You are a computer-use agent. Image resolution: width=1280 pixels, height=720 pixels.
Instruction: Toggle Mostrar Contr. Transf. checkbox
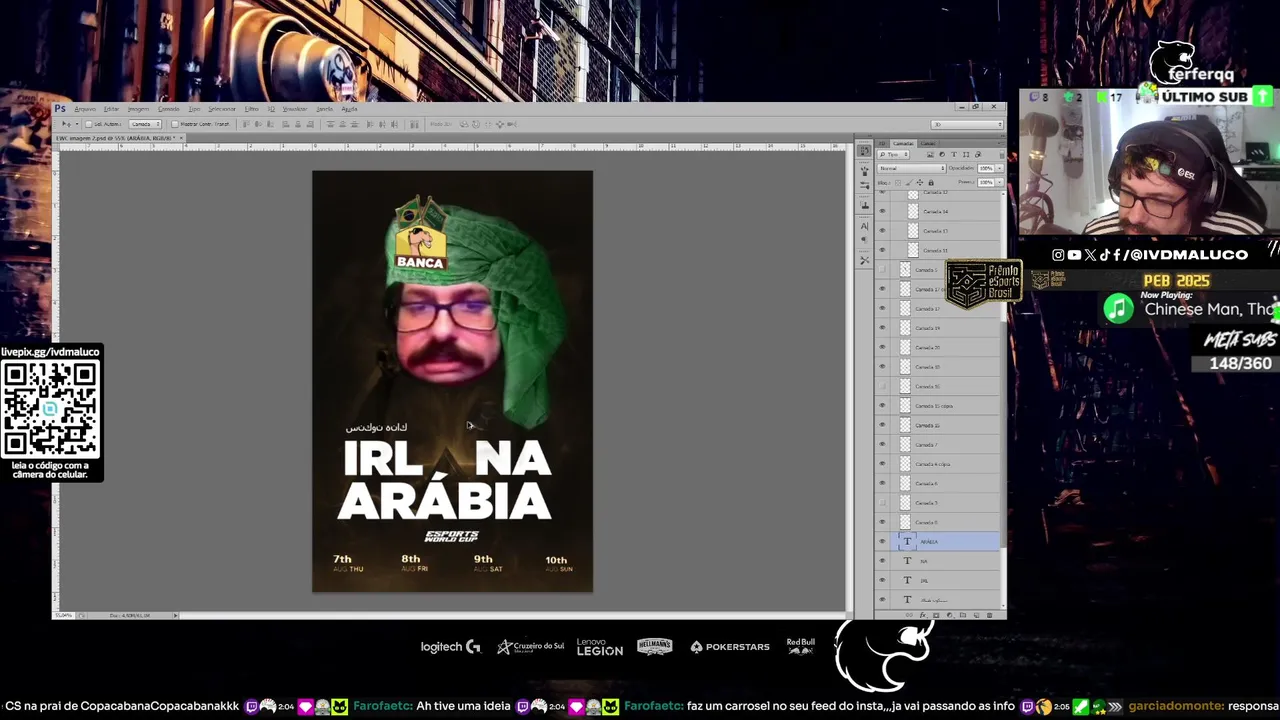[175, 124]
